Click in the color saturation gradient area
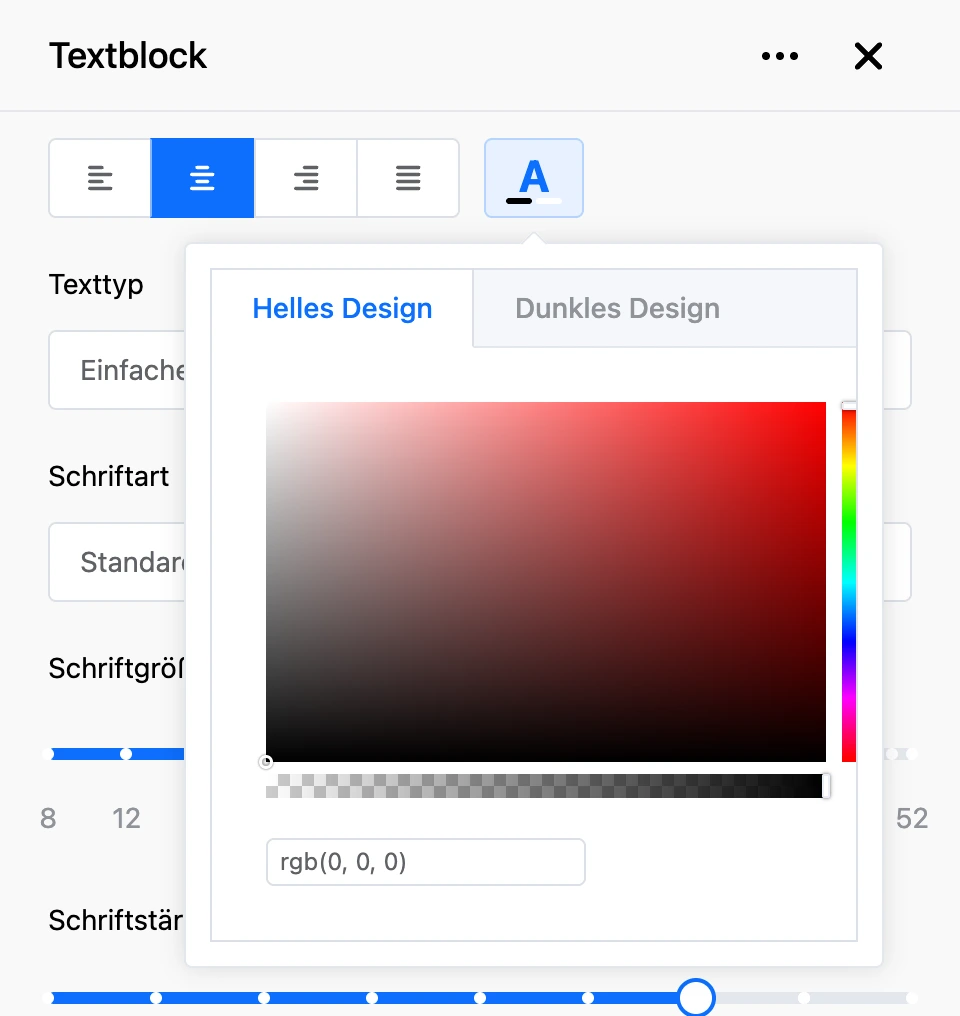 [545, 581]
